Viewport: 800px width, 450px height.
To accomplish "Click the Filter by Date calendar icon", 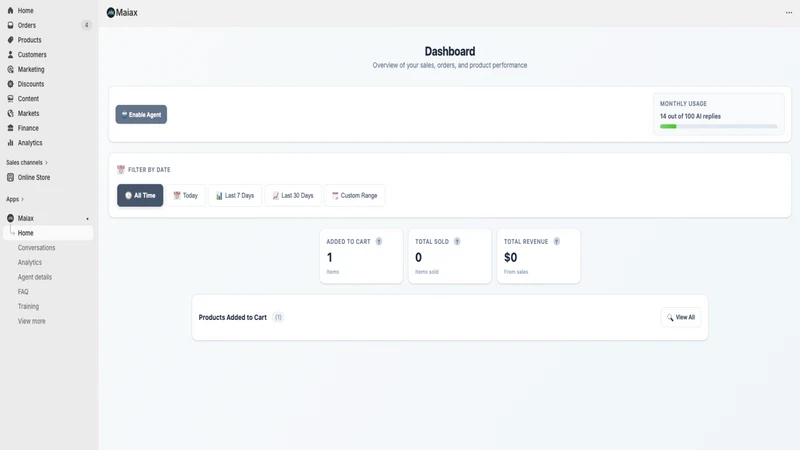I will pos(121,169).
